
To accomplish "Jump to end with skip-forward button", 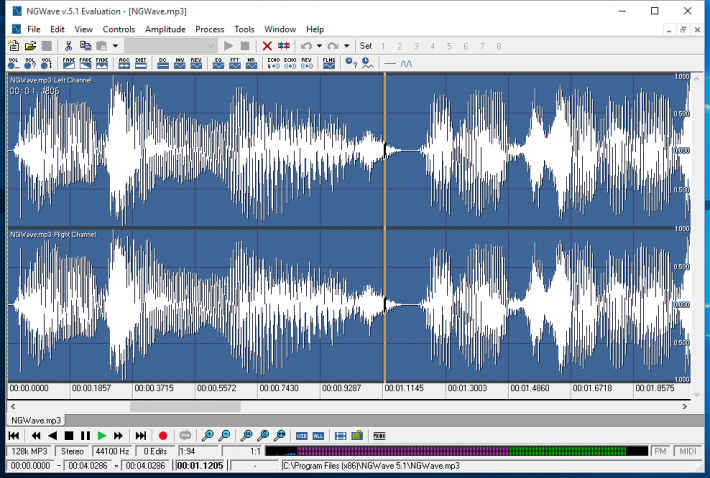I will [x=141, y=436].
